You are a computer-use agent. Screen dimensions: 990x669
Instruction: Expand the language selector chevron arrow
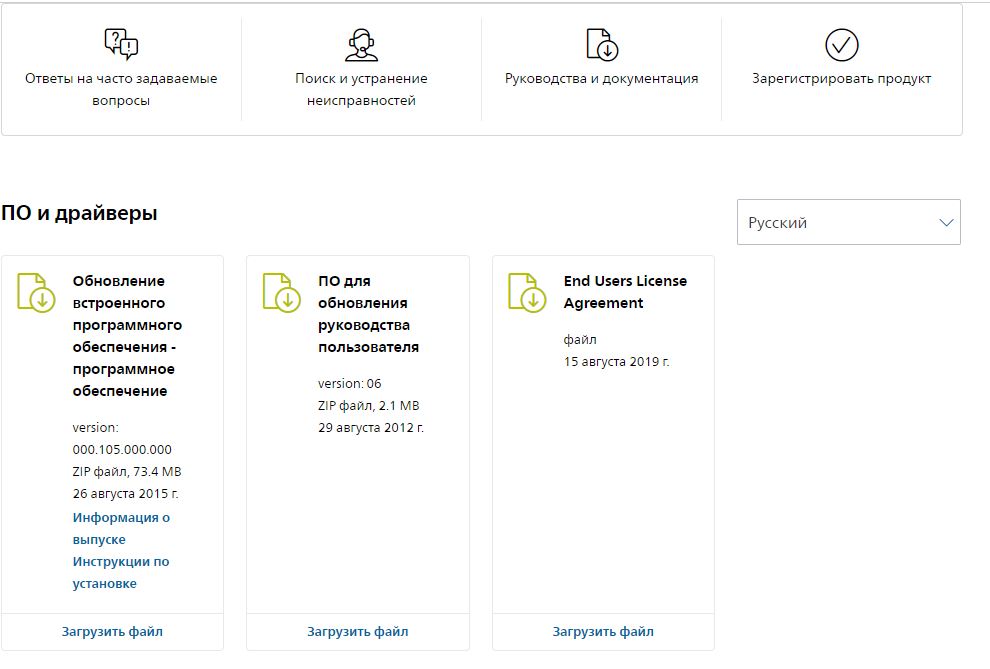(x=946, y=223)
